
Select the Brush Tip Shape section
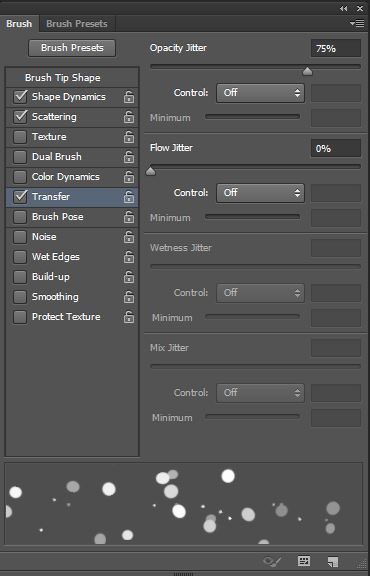[72, 78]
